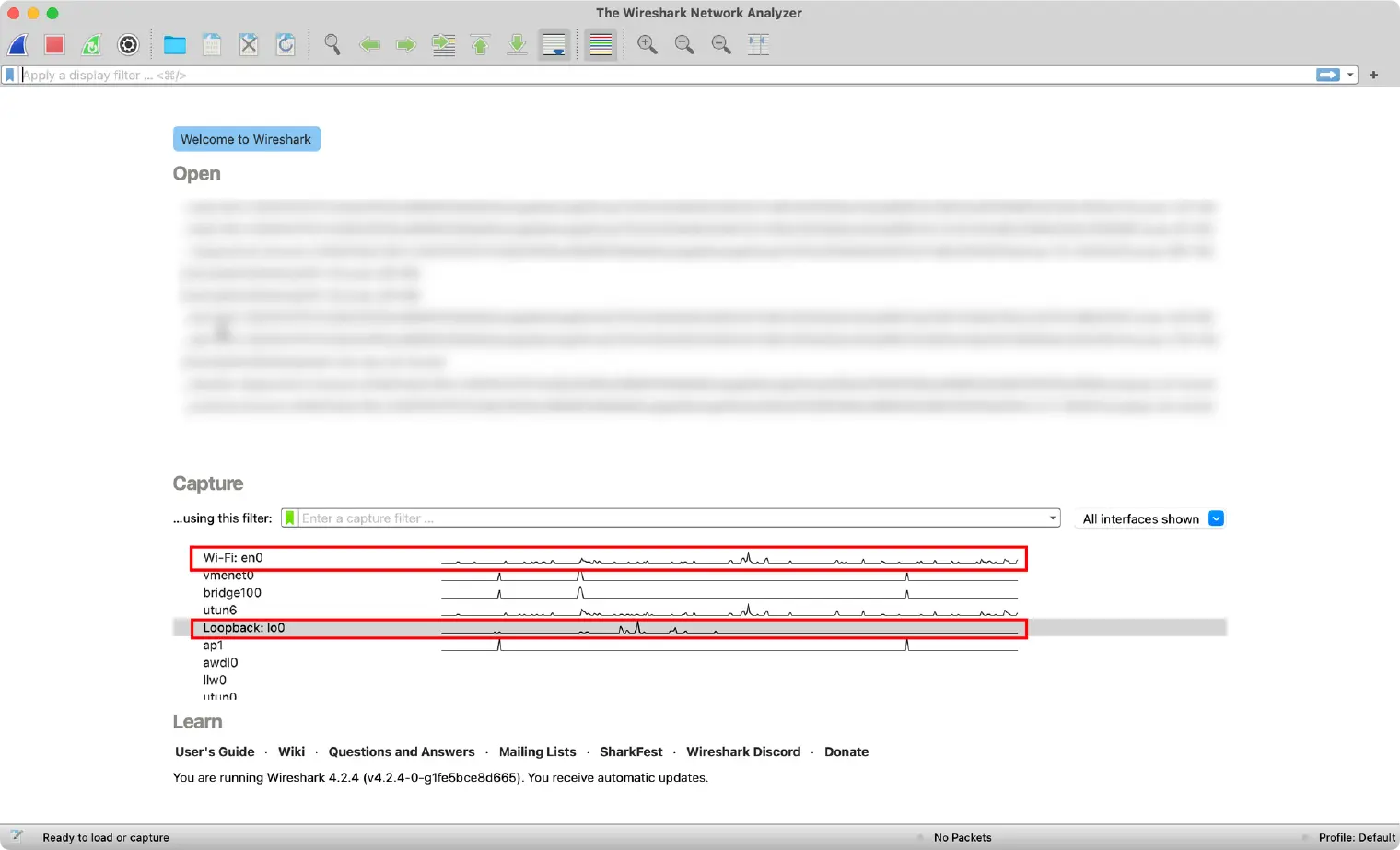The width and height of the screenshot is (1400, 850).
Task: Click the capture file properties status icon
Action: pyautogui.click(x=16, y=836)
